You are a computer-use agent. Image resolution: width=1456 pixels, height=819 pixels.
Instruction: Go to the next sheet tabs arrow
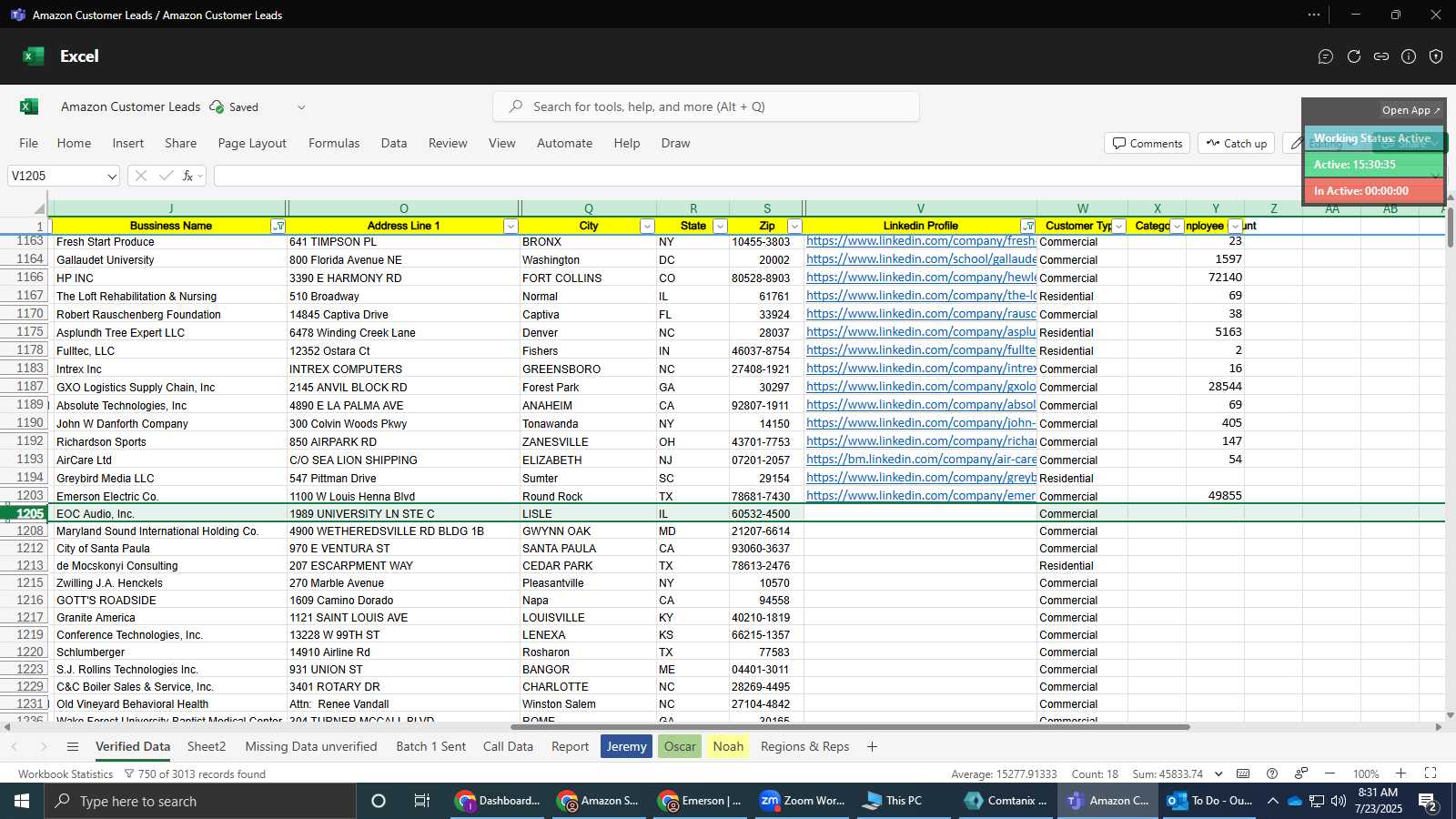(43, 746)
